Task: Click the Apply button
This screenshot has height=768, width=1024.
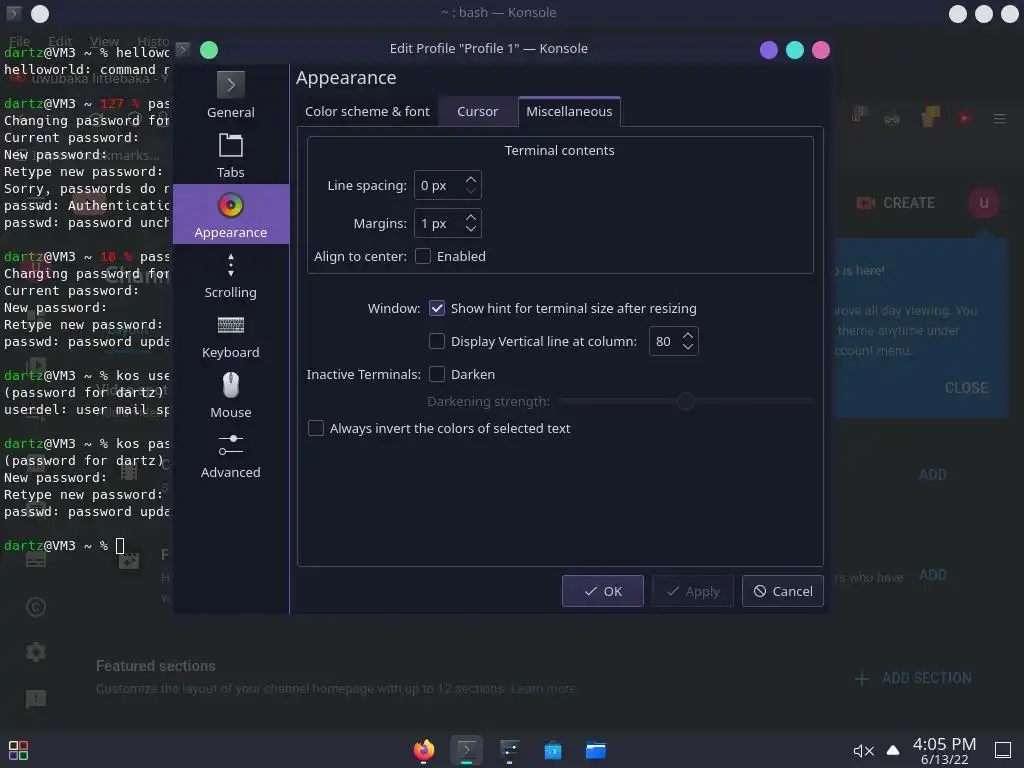Action: tap(693, 591)
